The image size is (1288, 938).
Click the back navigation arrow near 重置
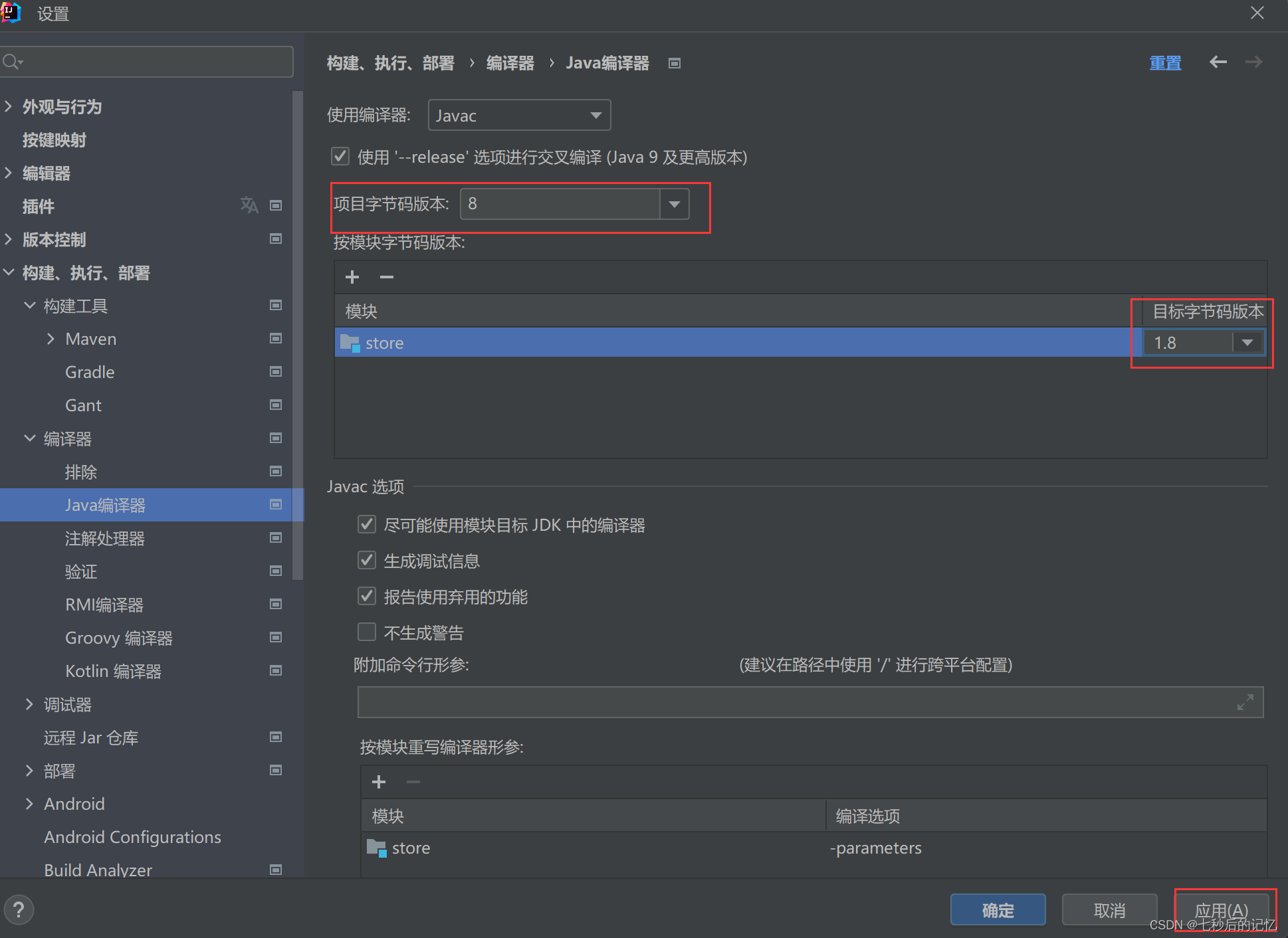coord(1218,62)
